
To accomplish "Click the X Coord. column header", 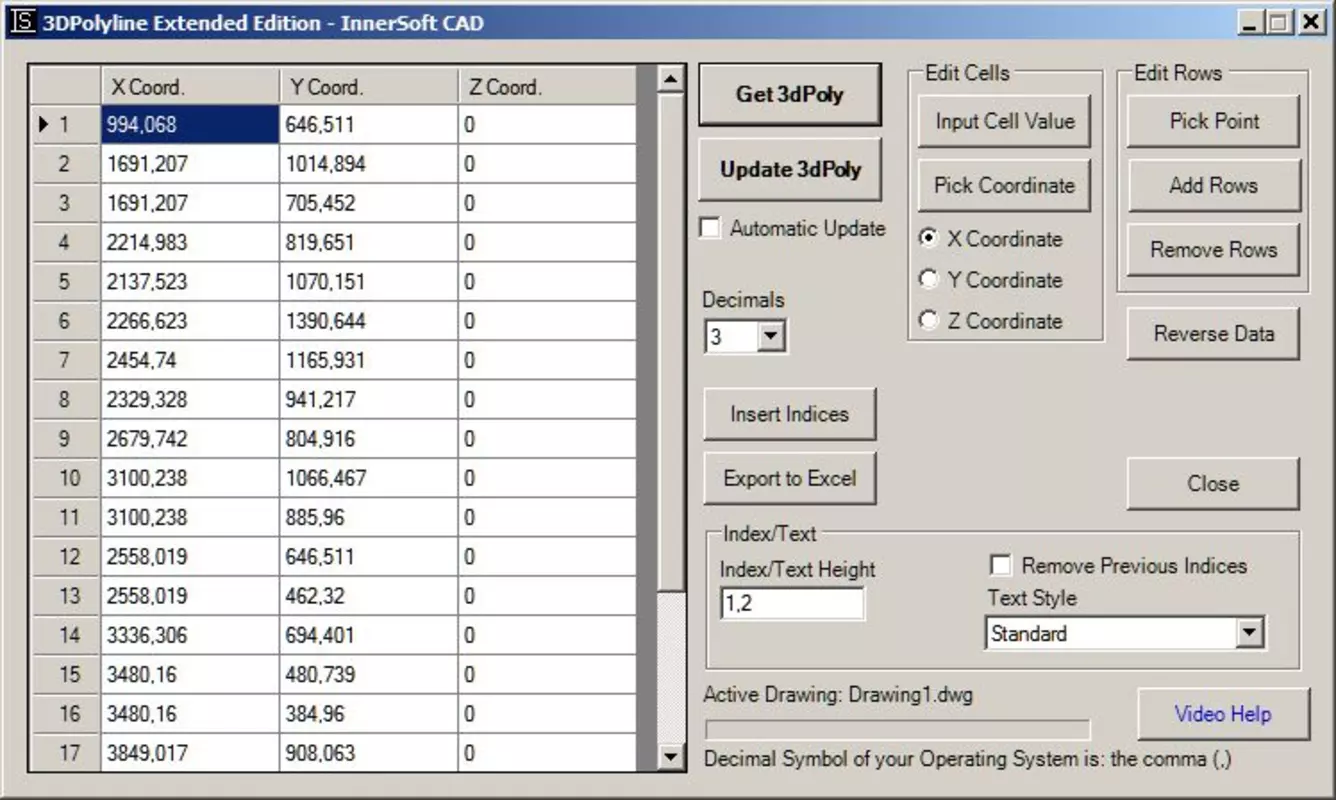I will pyautogui.click(x=190, y=87).
